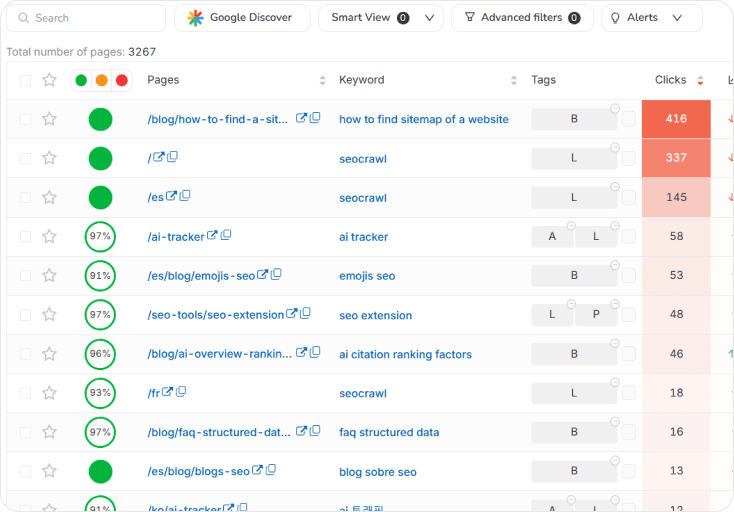Tick the /ai-tracker row checkbox
The height and width of the screenshot is (512, 734).
point(25,237)
